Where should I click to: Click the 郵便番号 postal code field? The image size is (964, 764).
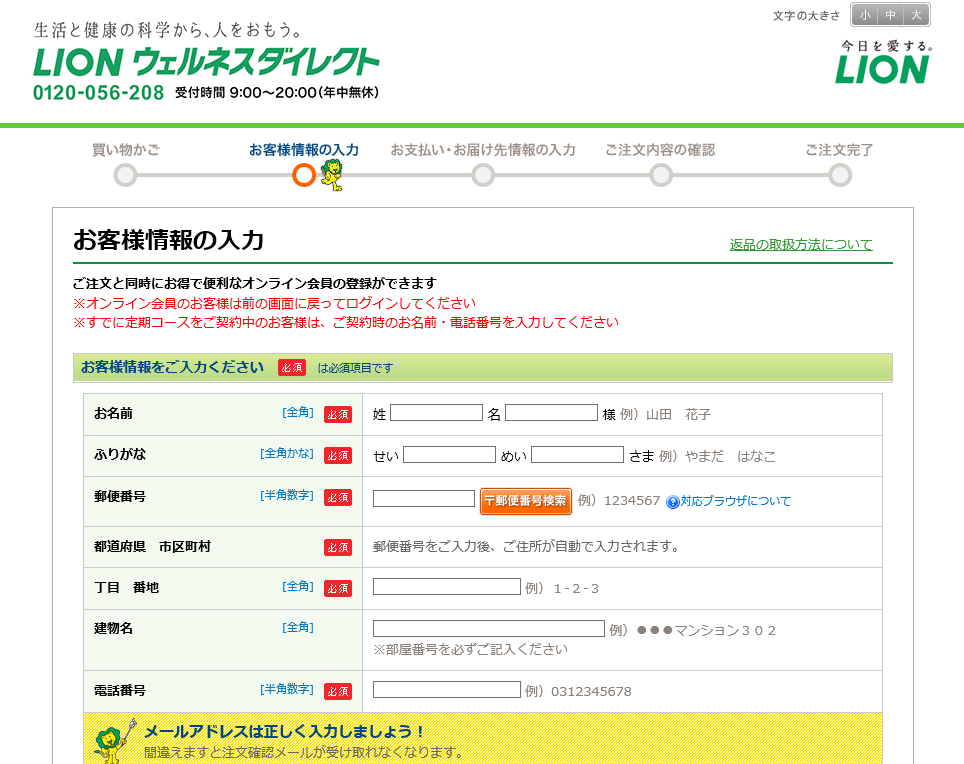(x=424, y=498)
